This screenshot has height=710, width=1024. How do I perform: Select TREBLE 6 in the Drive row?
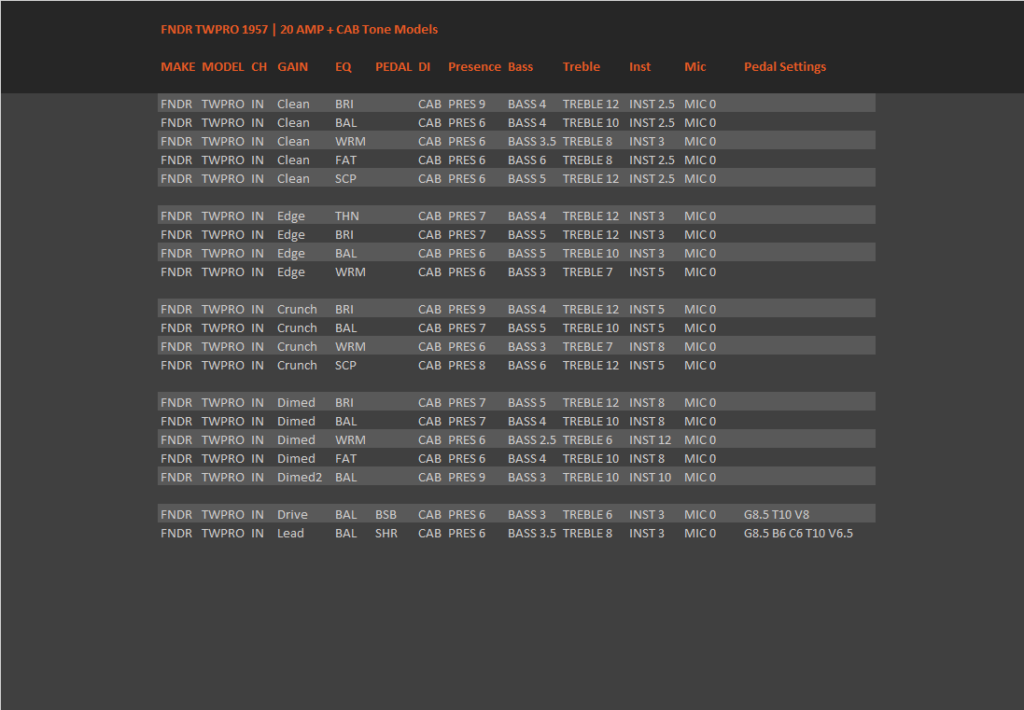point(588,515)
